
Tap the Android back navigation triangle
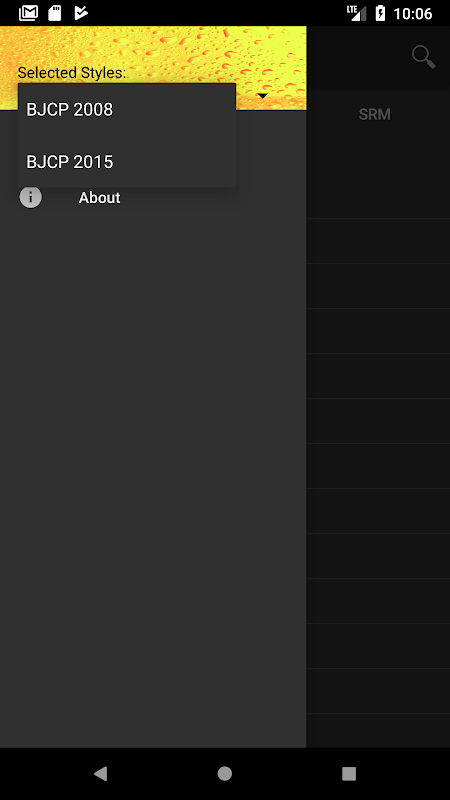click(x=101, y=773)
